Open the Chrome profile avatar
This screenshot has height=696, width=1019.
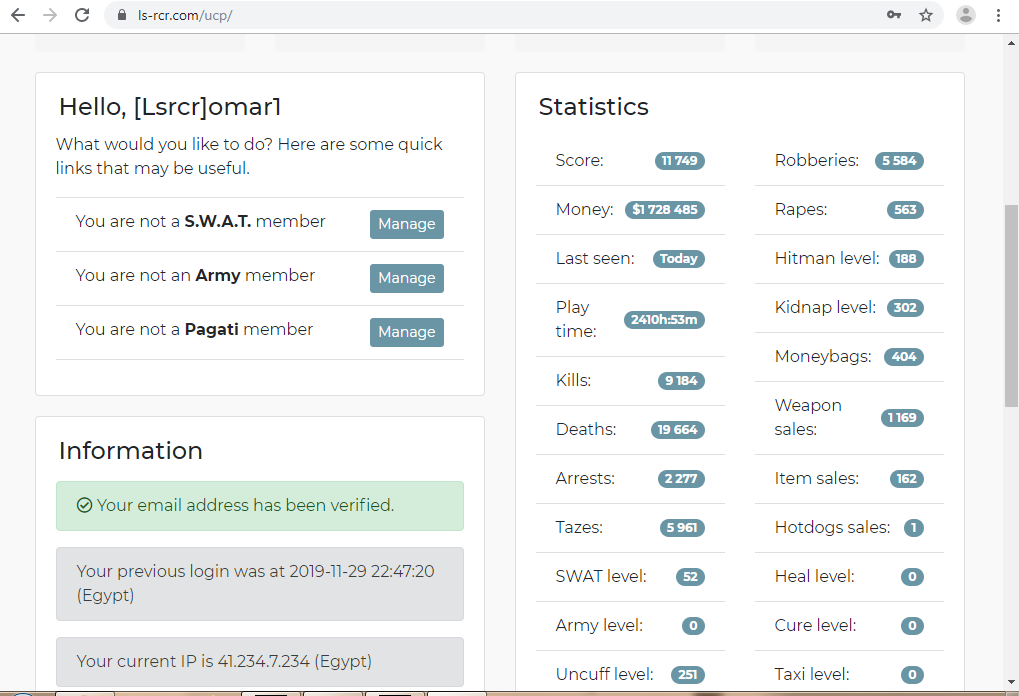966,15
